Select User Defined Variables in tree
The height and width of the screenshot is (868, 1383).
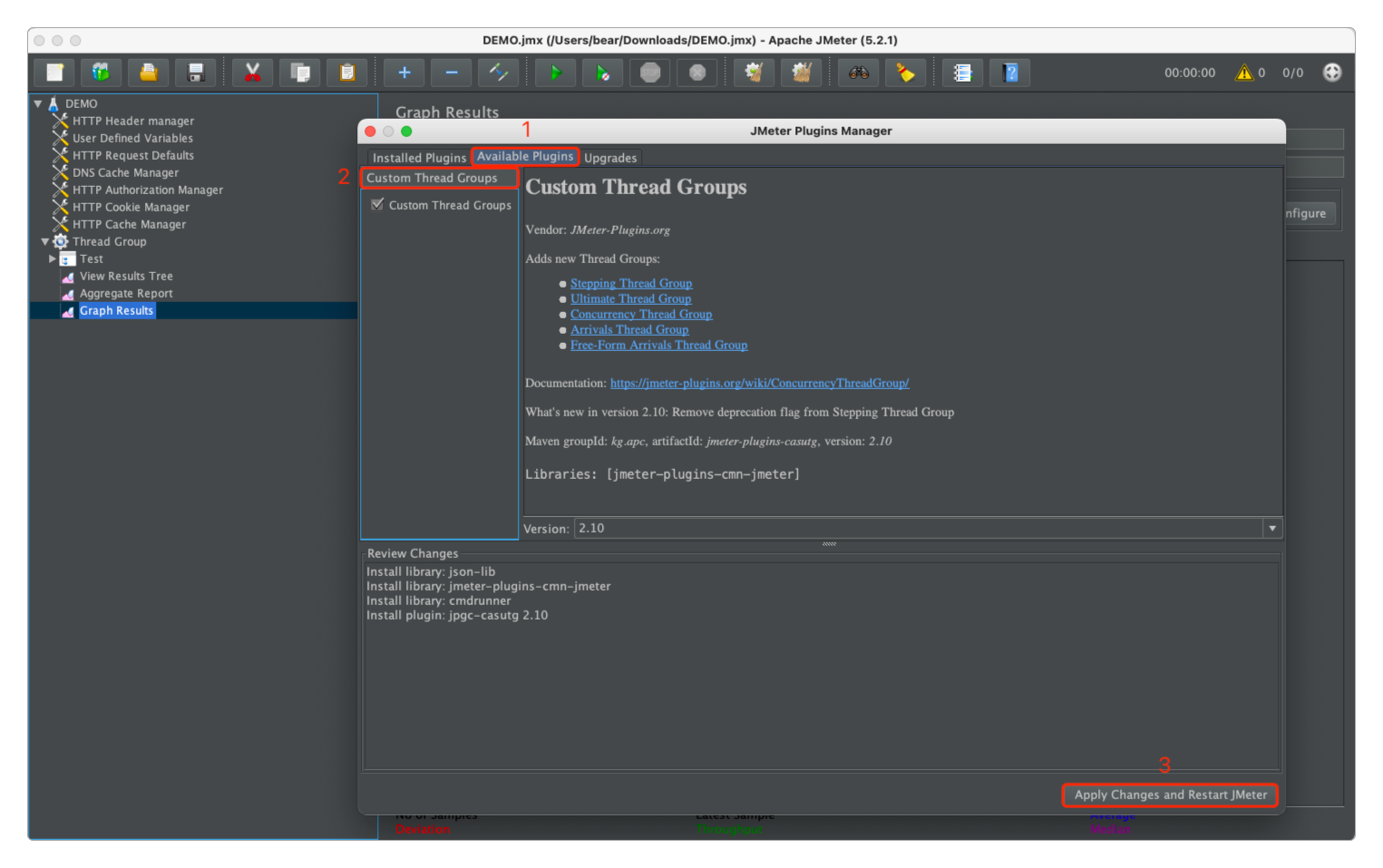[132, 138]
